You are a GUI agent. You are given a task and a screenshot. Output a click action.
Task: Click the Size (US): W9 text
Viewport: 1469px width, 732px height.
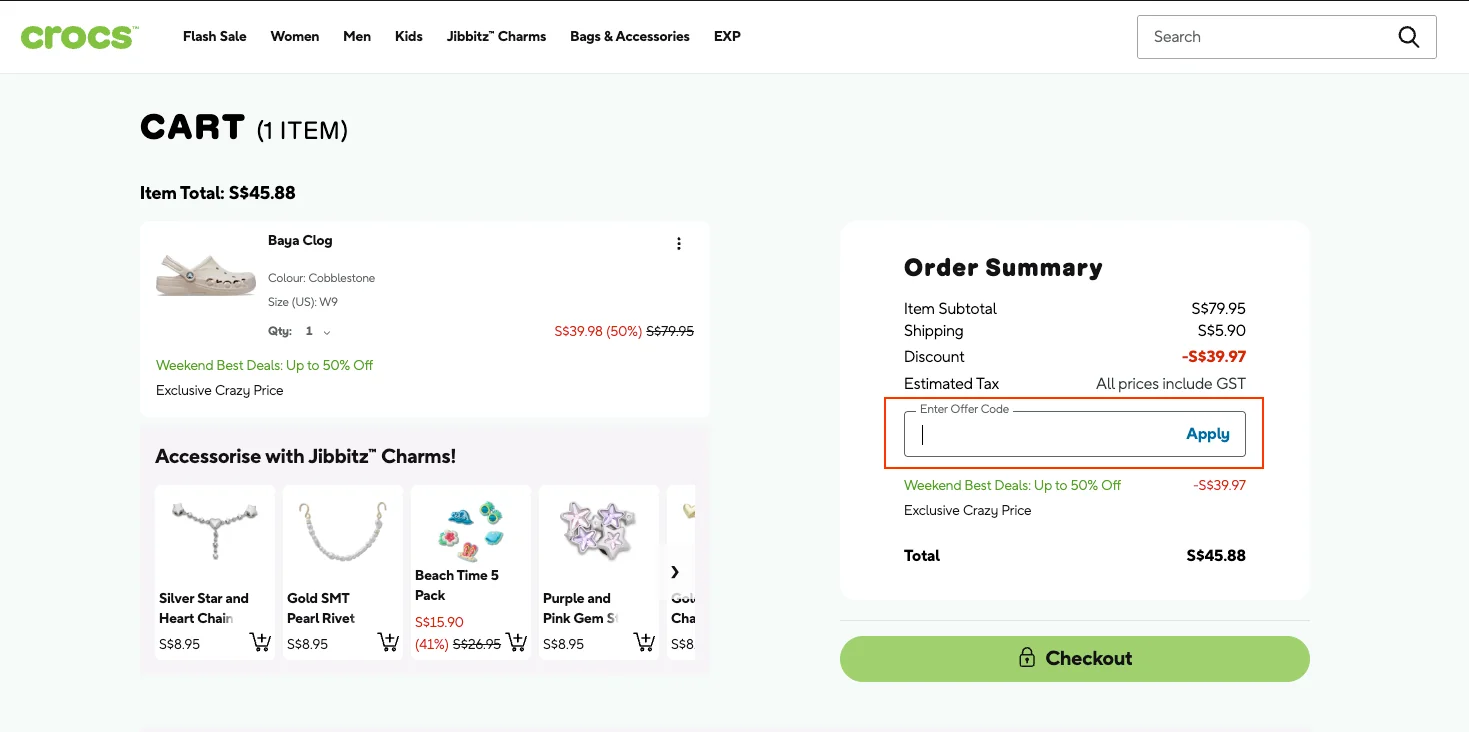[302, 302]
